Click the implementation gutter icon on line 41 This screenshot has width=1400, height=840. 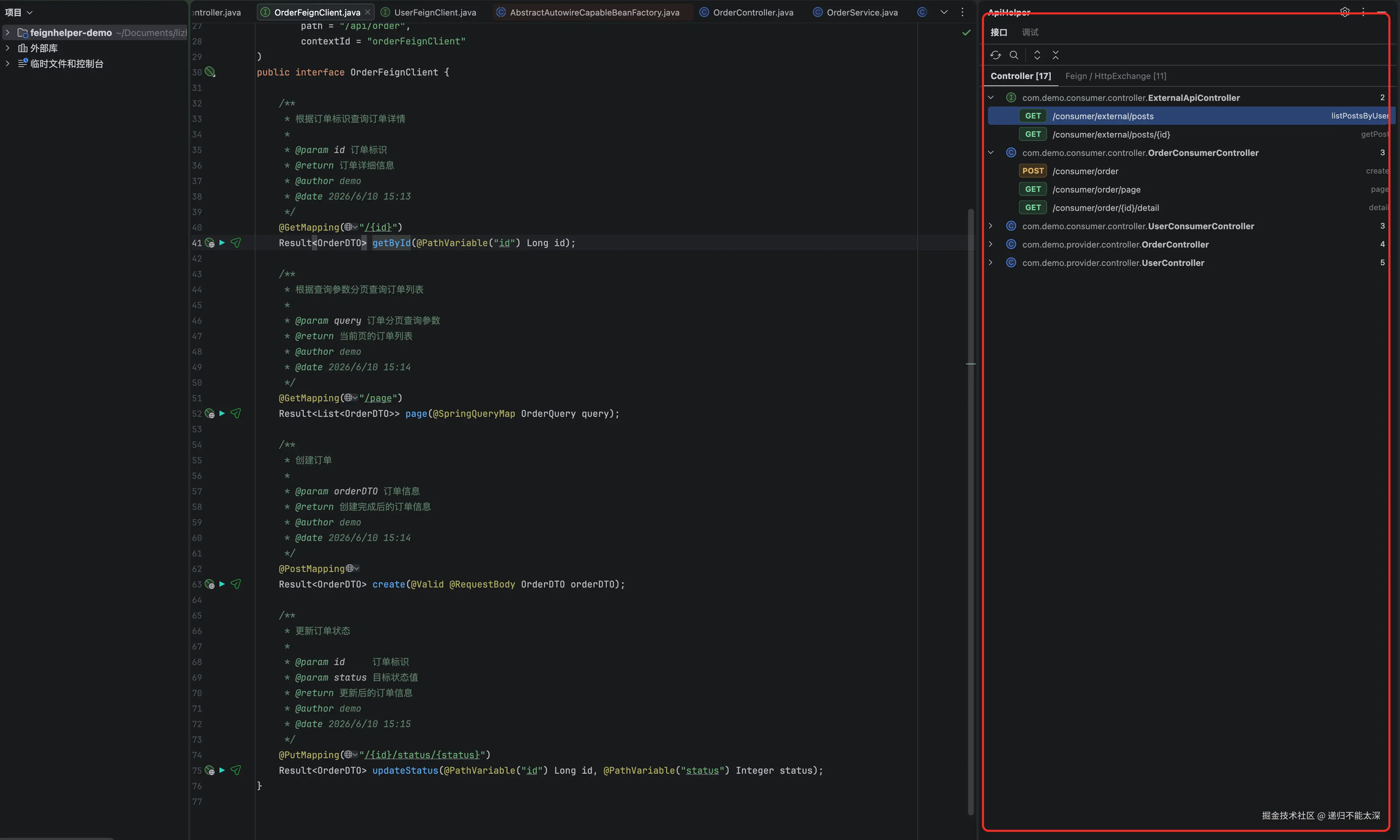(x=210, y=243)
